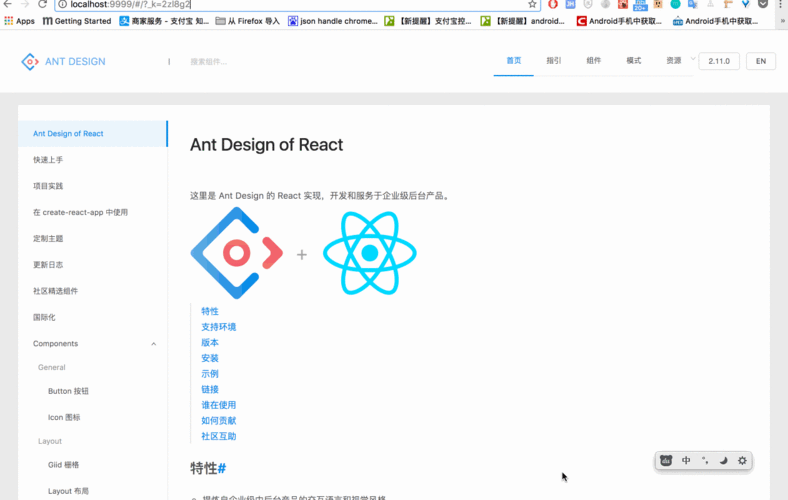The width and height of the screenshot is (788, 500).
Task: Open 社区精选组件 in the sidebar
Action: 93,291
